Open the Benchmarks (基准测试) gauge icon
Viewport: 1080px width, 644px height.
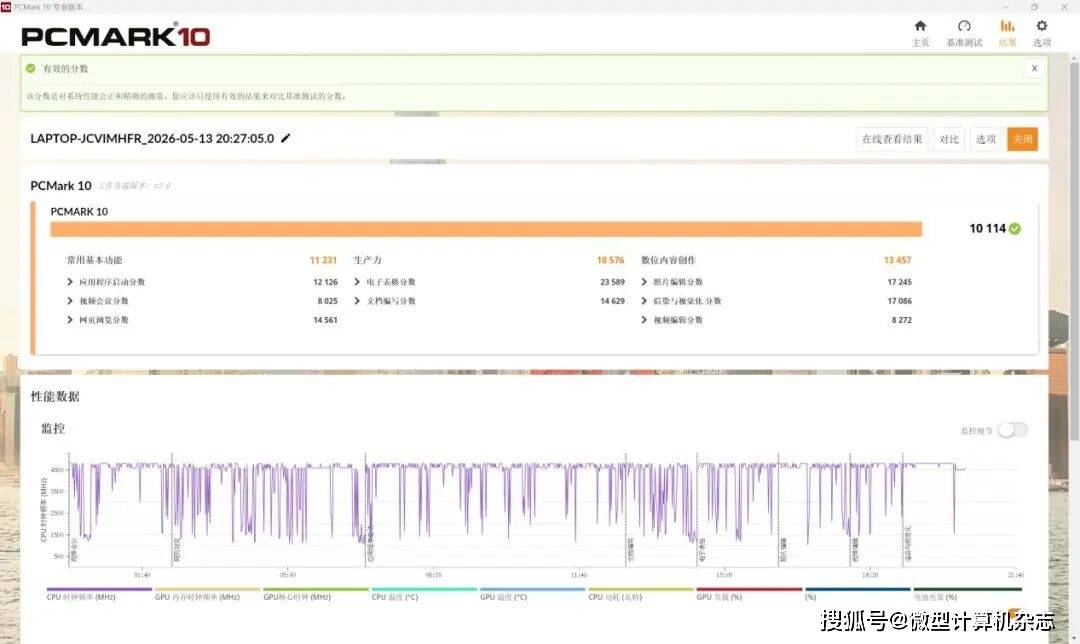pos(964,26)
